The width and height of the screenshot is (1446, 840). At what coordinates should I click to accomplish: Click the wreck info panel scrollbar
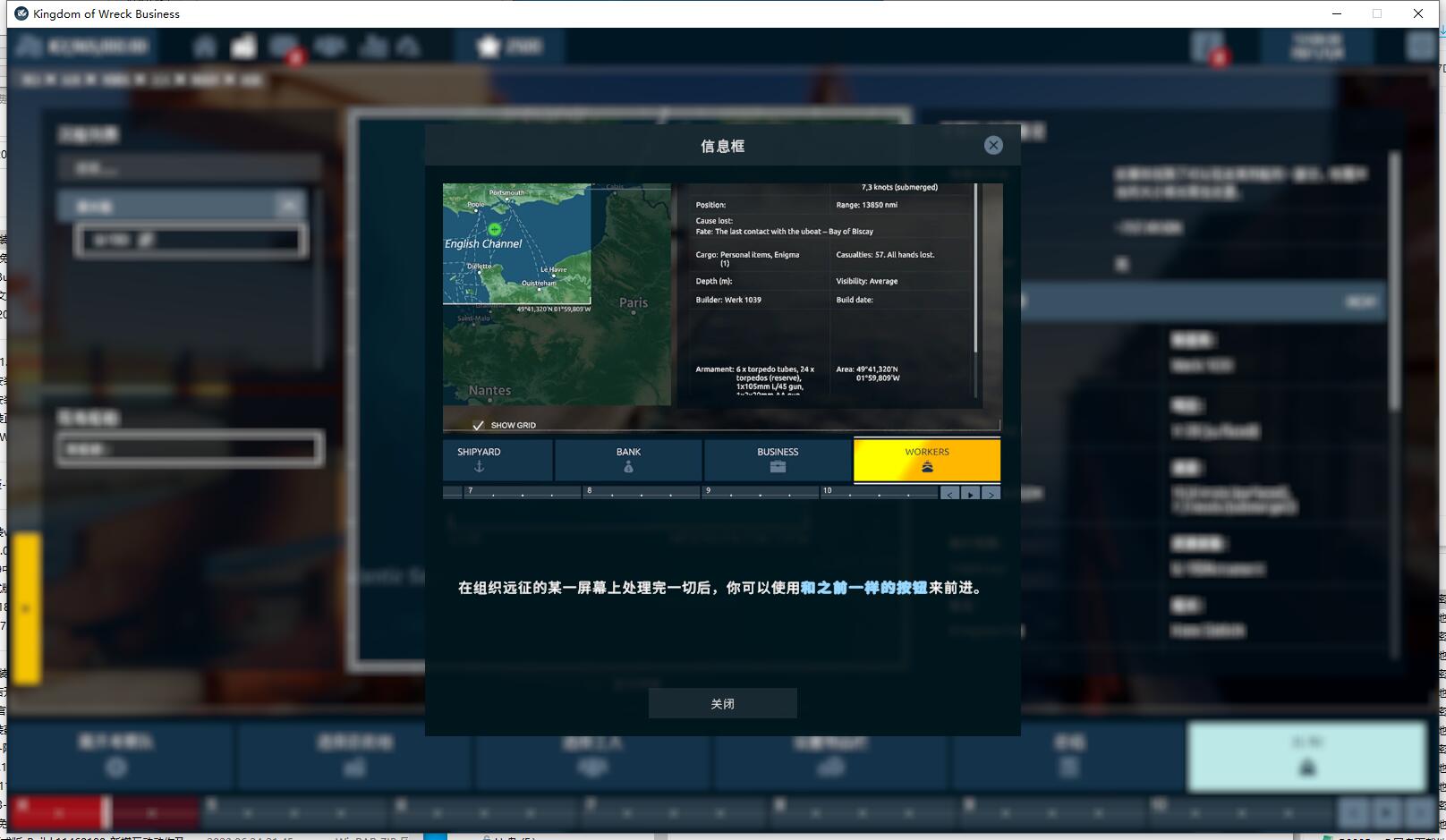(975, 268)
